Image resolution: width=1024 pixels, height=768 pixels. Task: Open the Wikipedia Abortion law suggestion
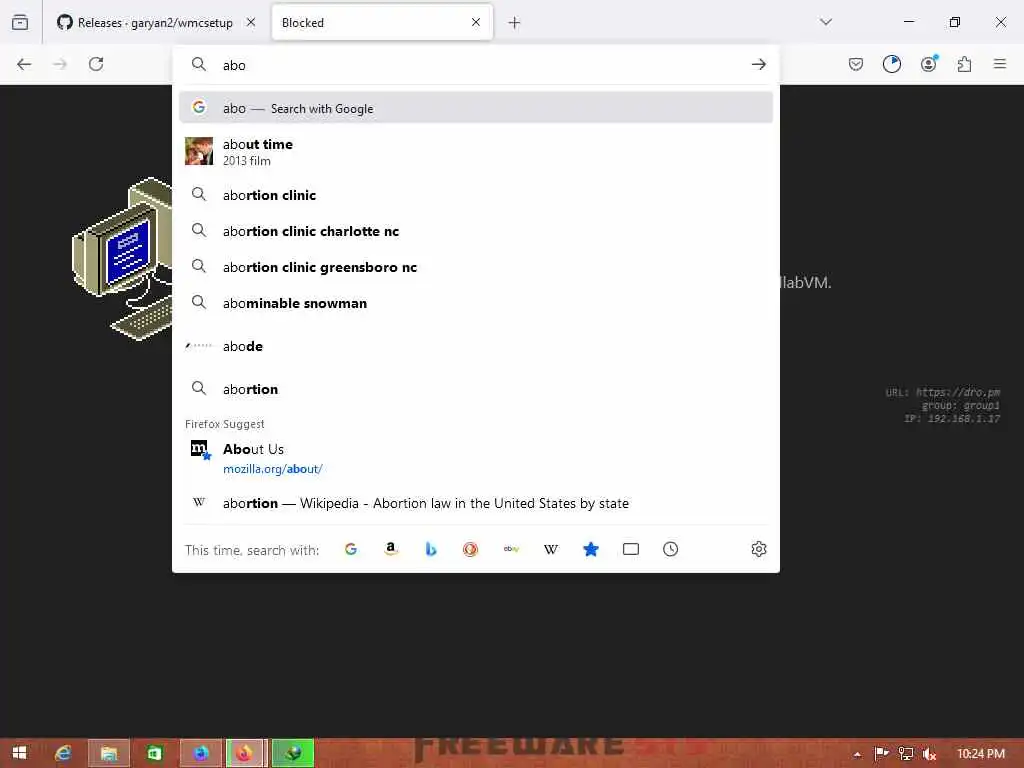(x=475, y=503)
